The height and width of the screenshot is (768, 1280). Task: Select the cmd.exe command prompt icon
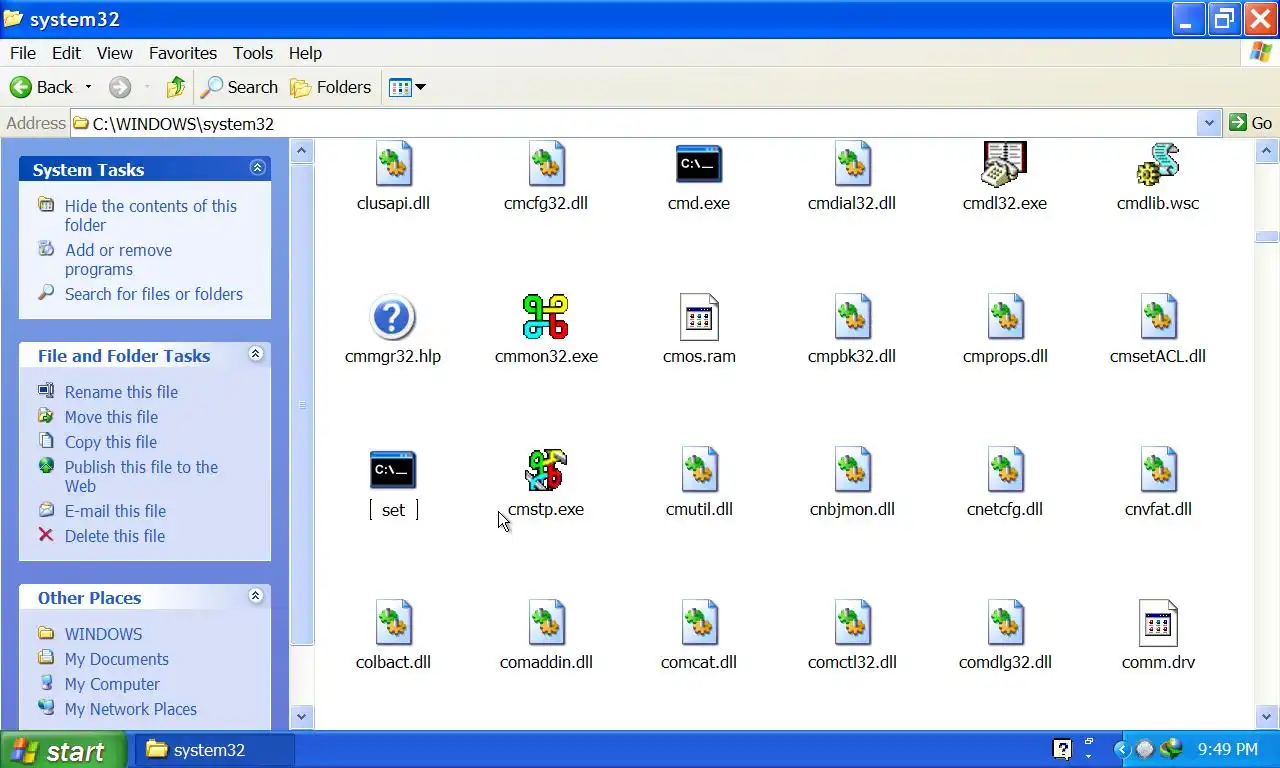[699, 165]
